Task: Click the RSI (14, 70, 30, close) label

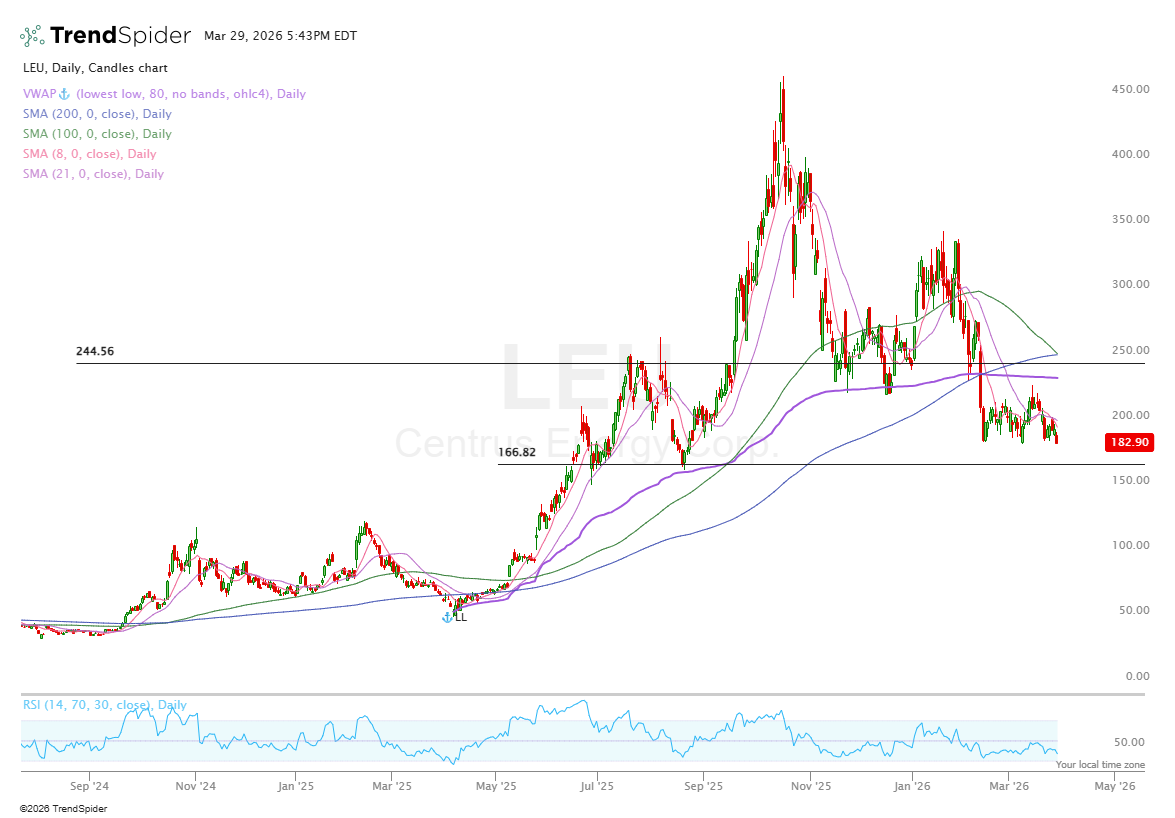Action: tap(105, 705)
